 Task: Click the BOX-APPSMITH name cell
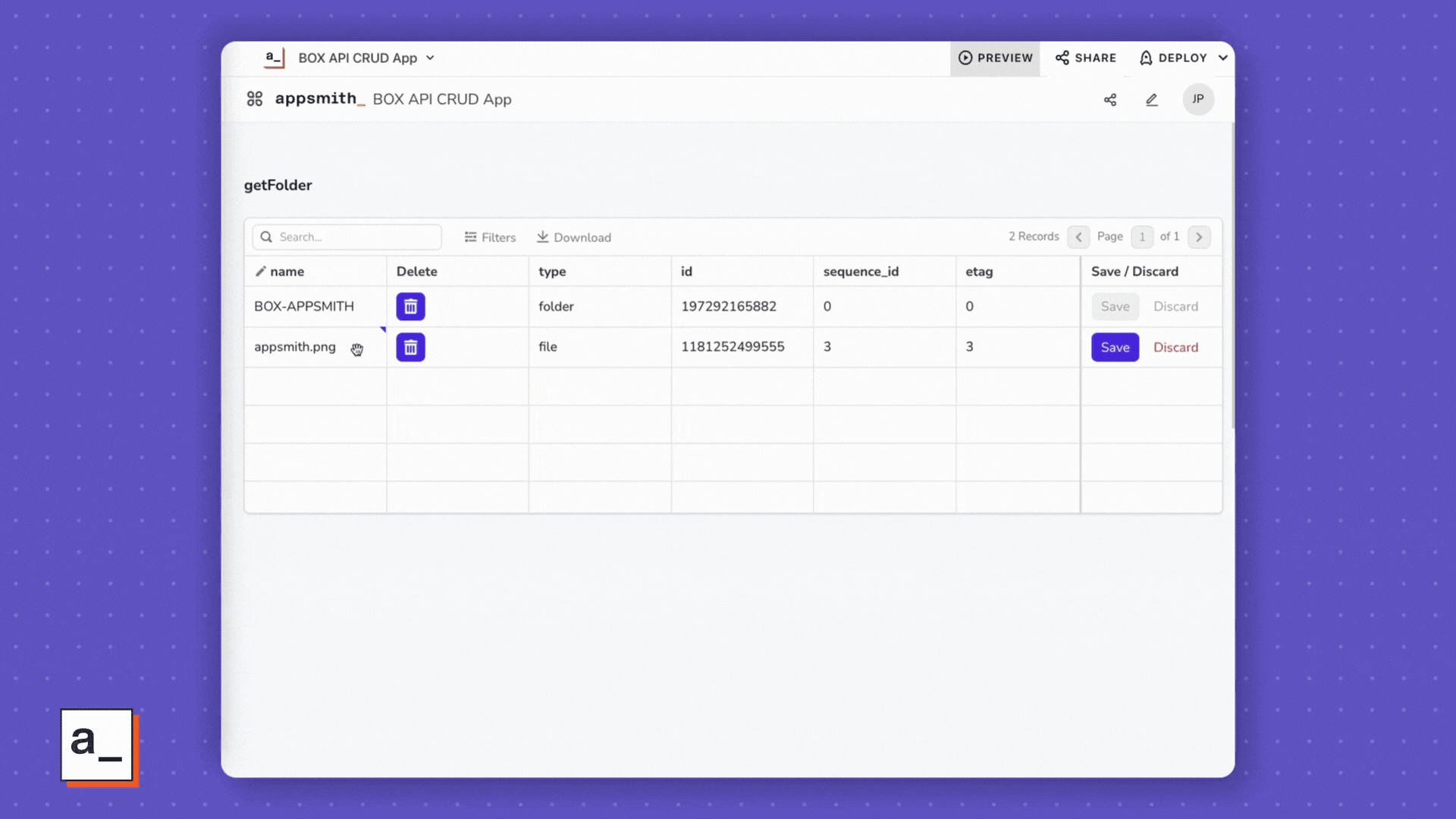coord(315,306)
